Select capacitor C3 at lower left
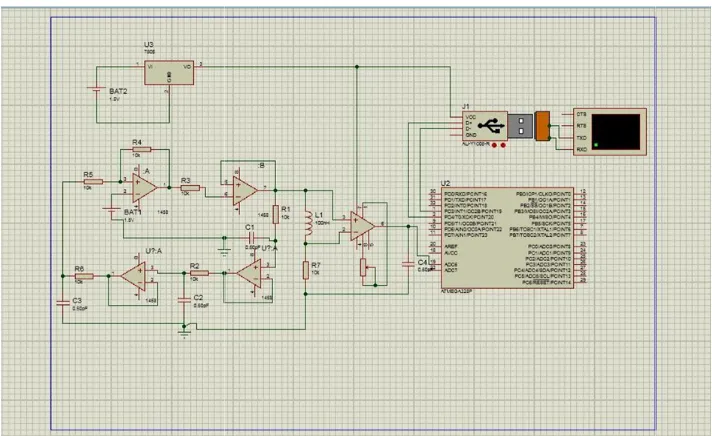This screenshot has width=712, height=436. point(63,302)
